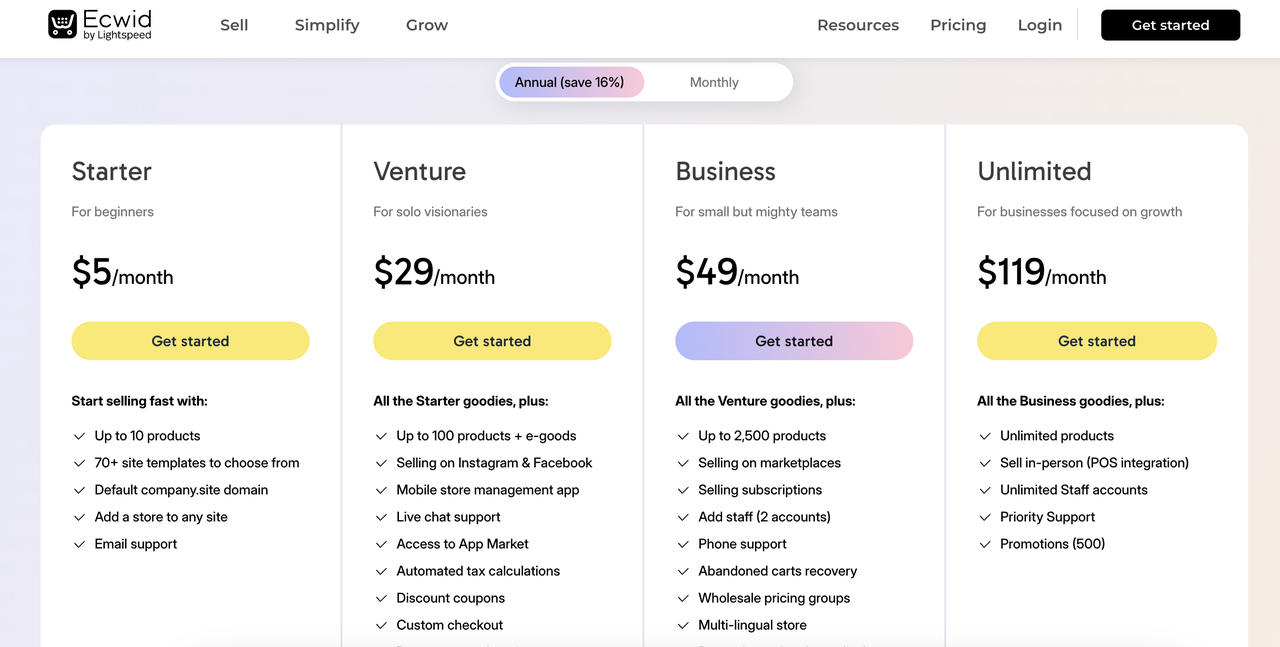
Task: Open the Sell navigation menu
Action: [234, 25]
